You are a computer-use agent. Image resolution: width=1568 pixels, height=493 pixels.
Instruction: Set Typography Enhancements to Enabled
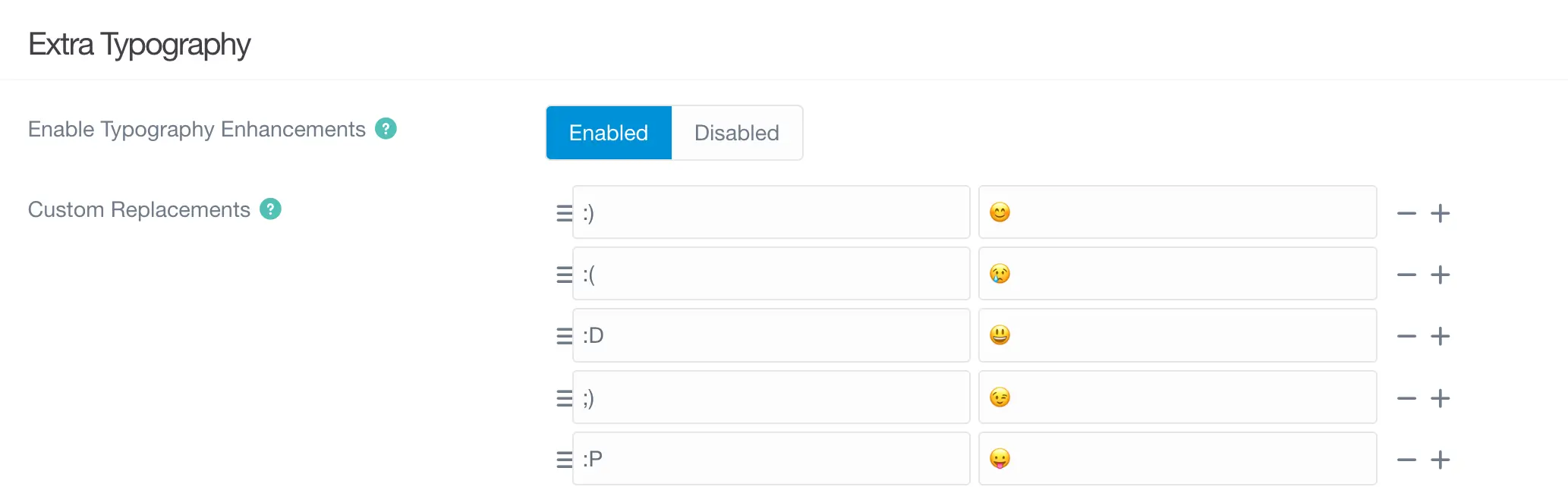tap(609, 133)
